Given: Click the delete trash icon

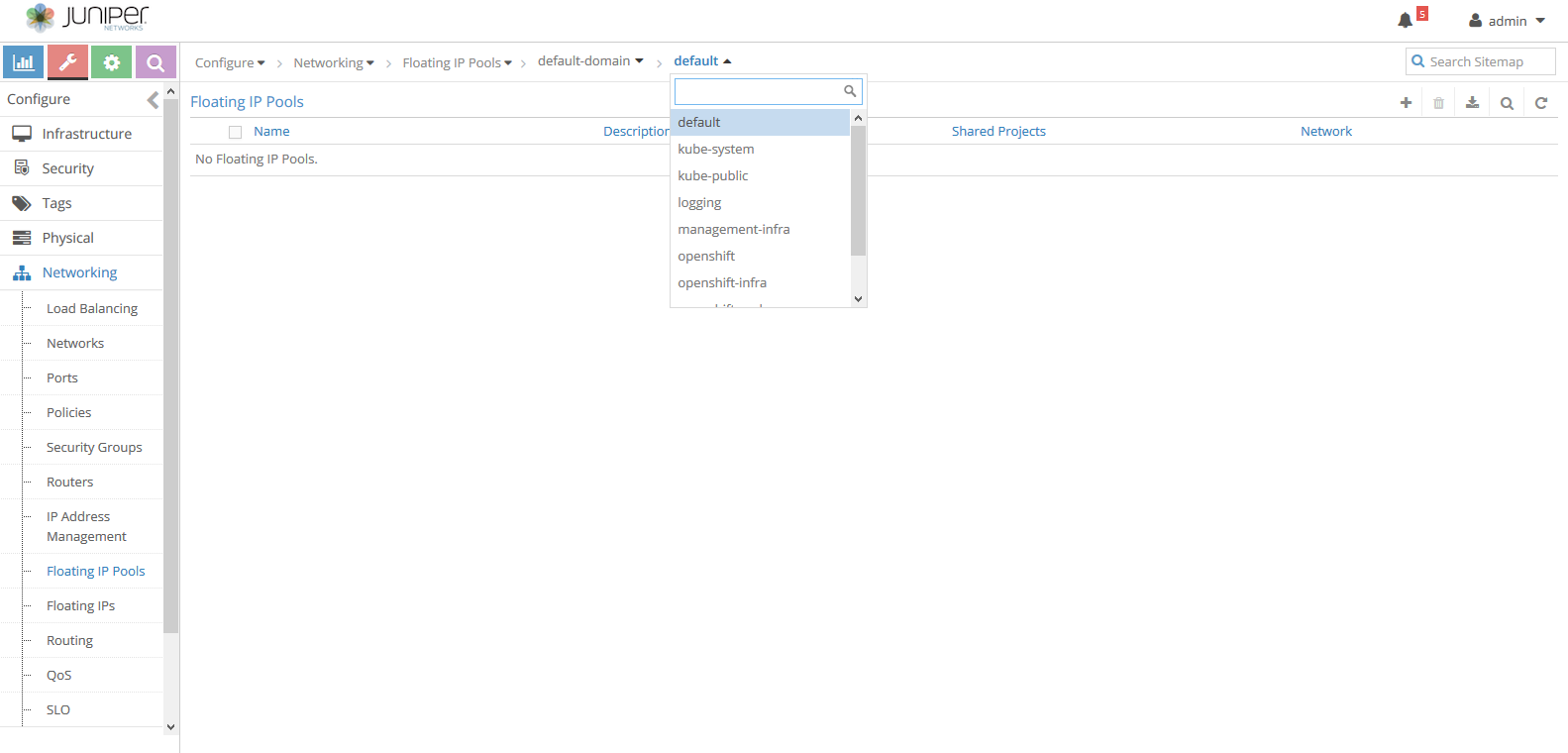Looking at the screenshot, I should point(1439,103).
